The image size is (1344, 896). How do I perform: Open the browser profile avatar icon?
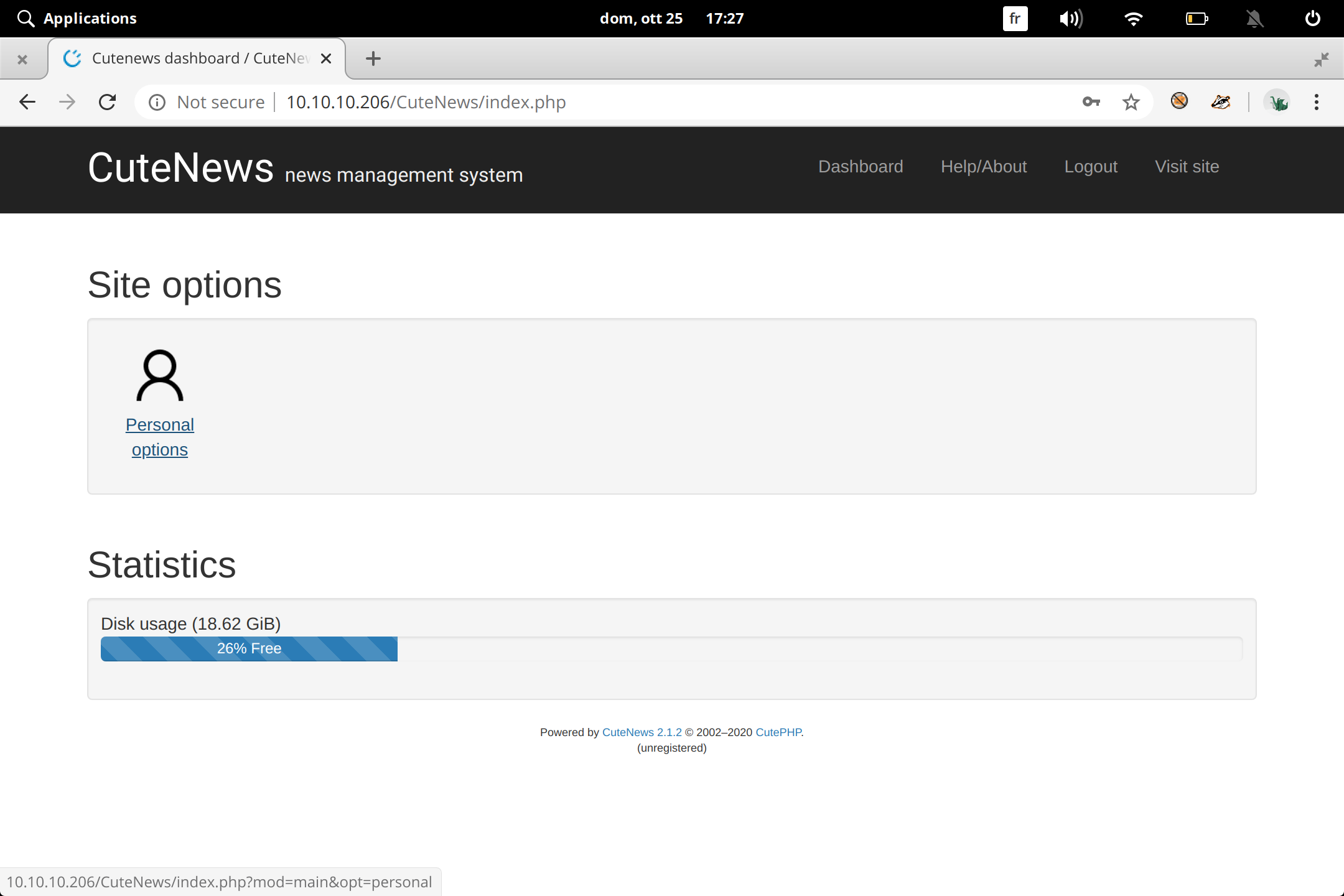click(x=1277, y=102)
